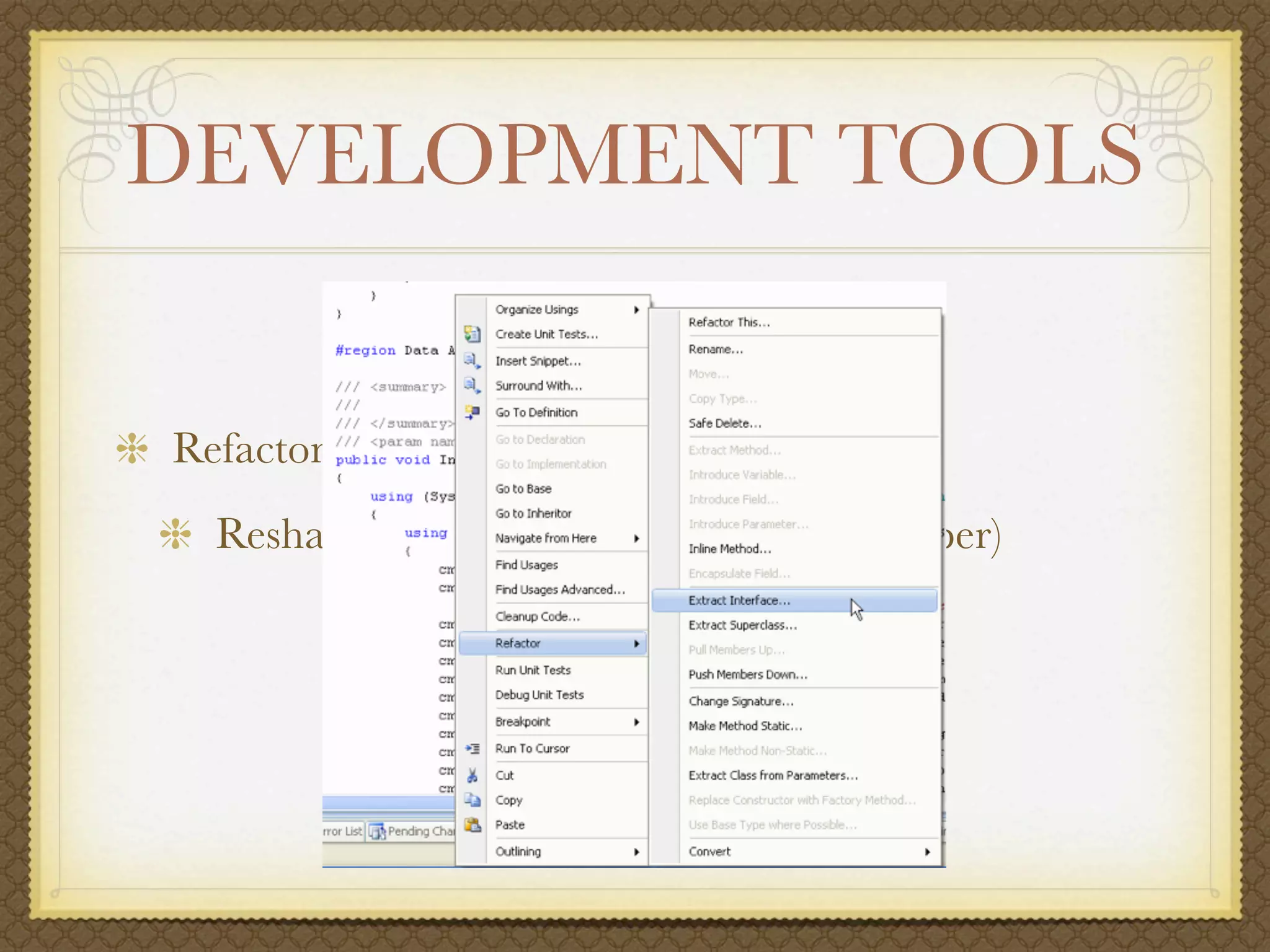This screenshot has height=952, width=1270.
Task: Click the highlighted Extract Interface... item
Action: (795, 601)
